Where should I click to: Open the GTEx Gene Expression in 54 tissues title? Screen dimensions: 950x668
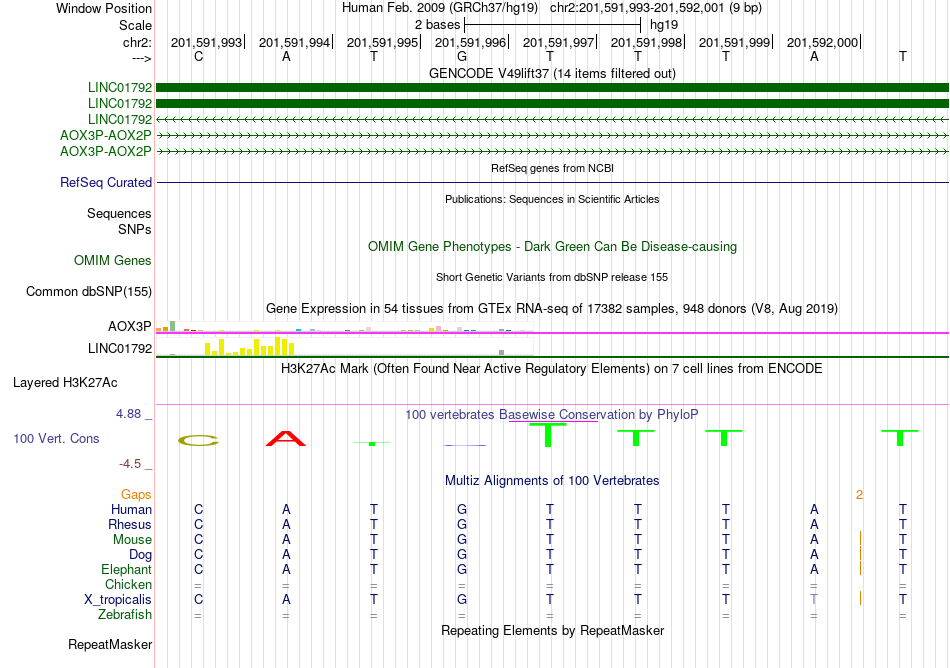tap(552, 309)
